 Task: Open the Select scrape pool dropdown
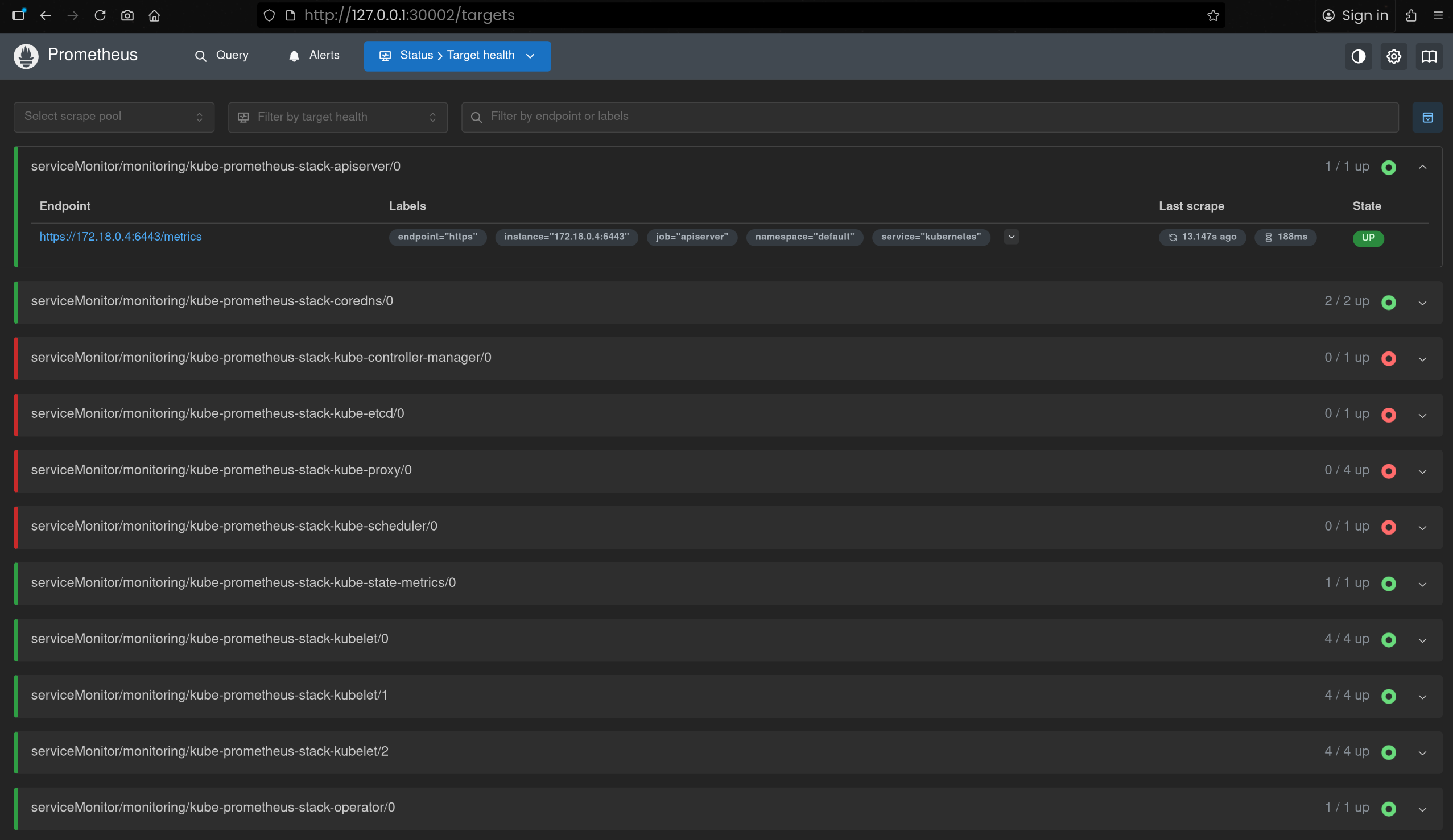(x=114, y=117)
